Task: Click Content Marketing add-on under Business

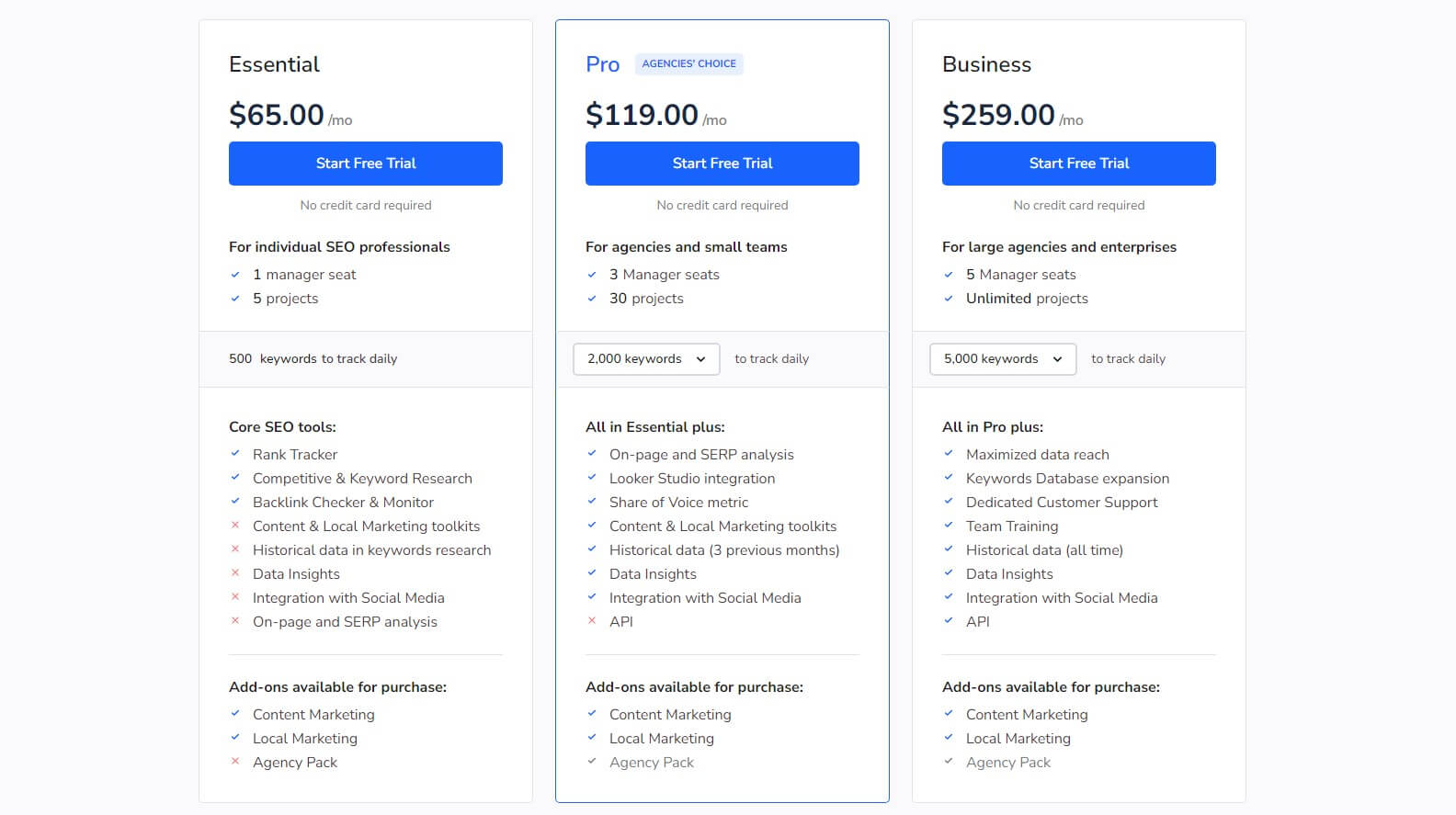Action: click(x=1027, y=714)
